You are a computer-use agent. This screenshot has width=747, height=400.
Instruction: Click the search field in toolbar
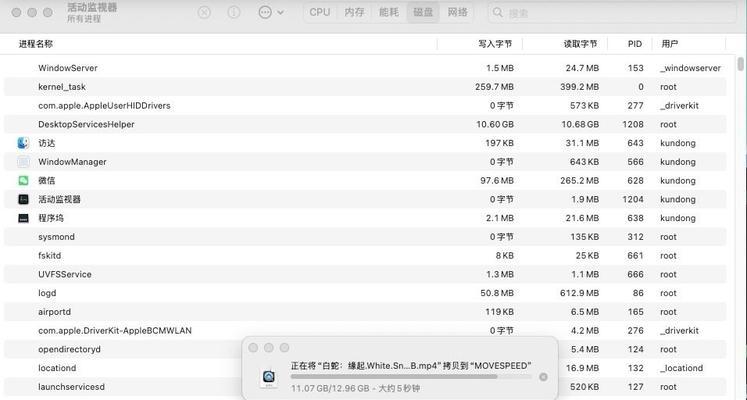[x=612, y=12]
